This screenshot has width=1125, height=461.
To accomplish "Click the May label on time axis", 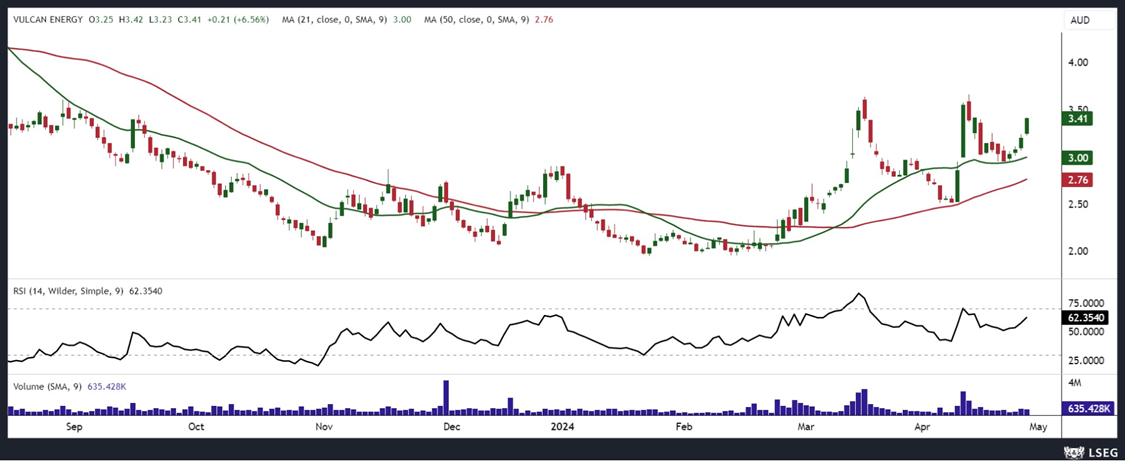I will coord(1040,427).
